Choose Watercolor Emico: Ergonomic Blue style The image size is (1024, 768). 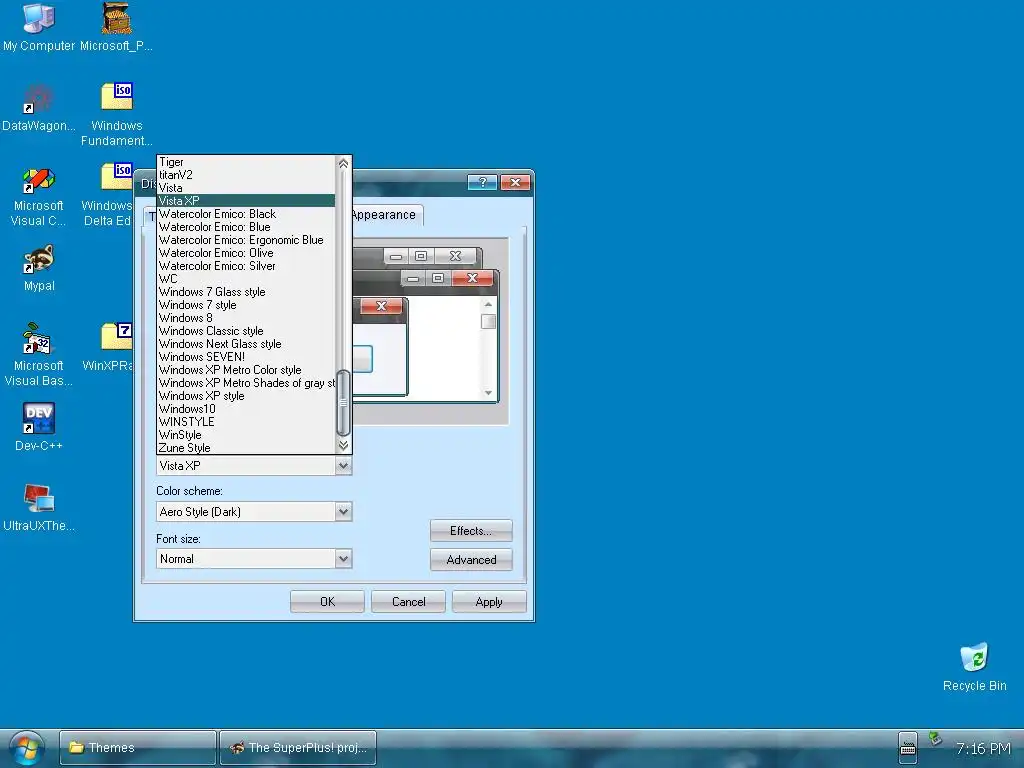point(246,240)
